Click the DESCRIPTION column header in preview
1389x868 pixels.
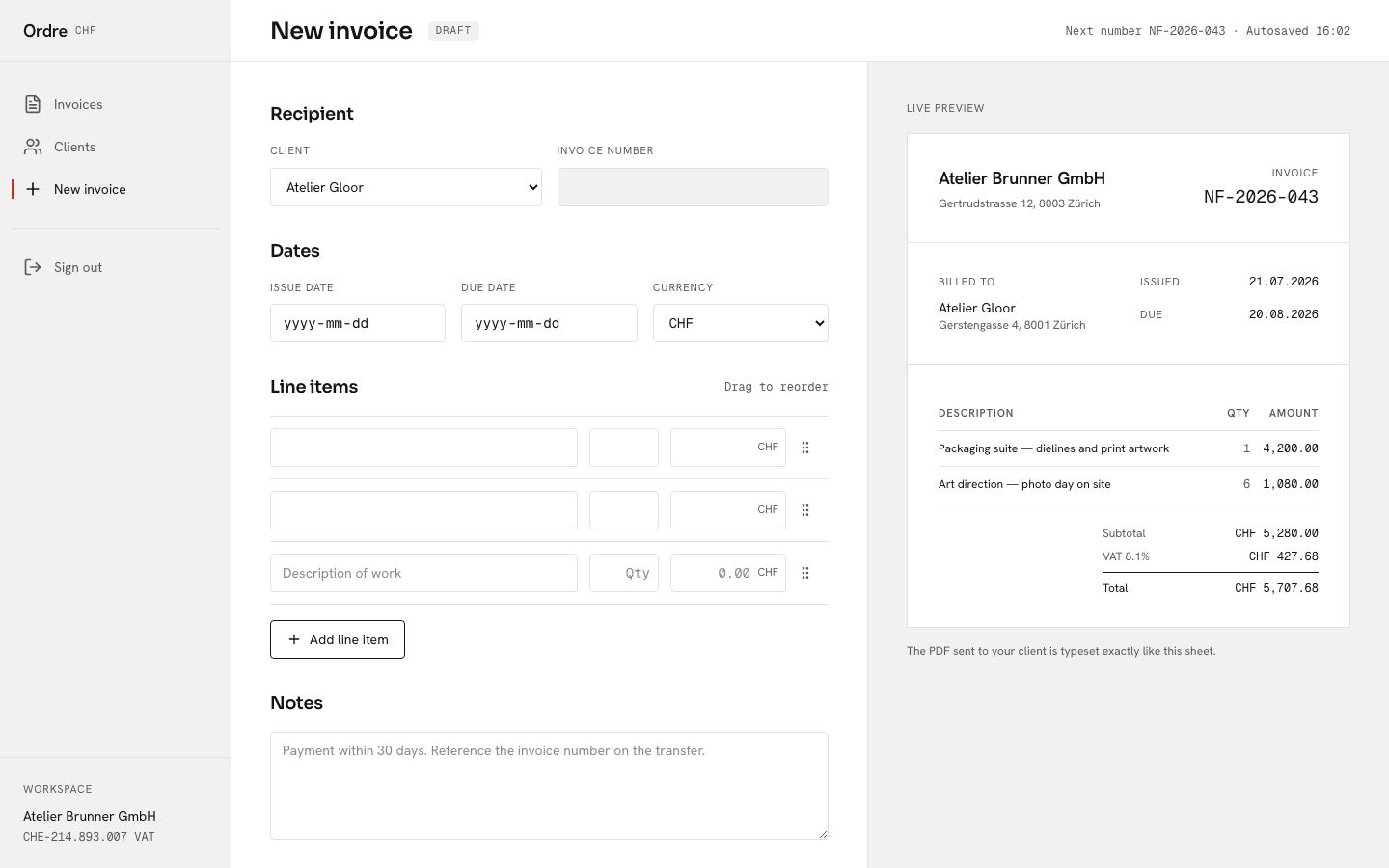pos(976,413)
